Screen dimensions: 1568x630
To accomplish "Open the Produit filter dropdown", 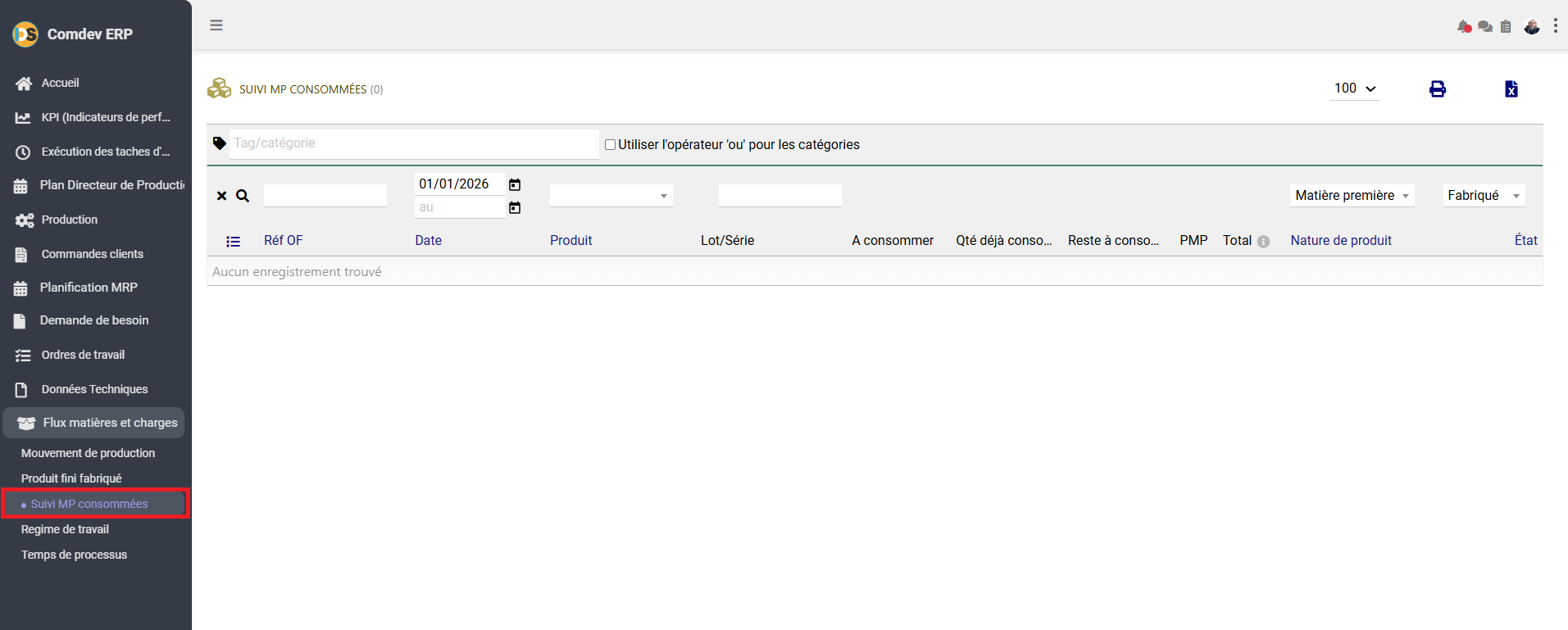I will pyautogui.click(x=611, y=196).
